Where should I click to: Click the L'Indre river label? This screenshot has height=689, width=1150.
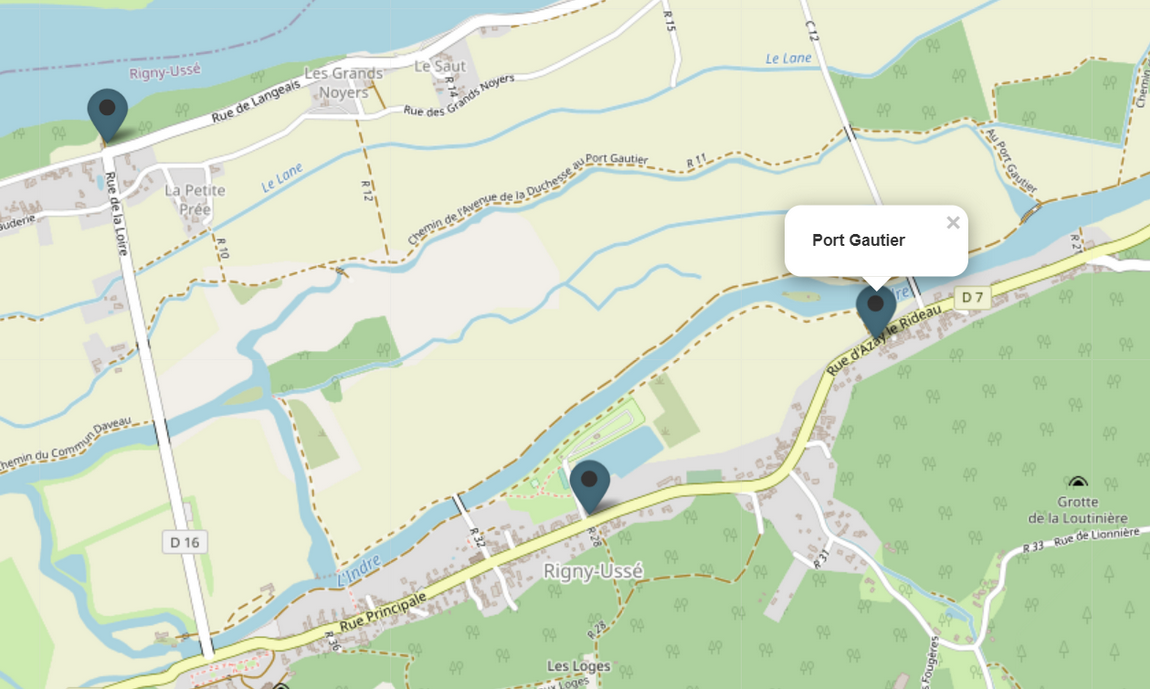[x=359, y=570]
